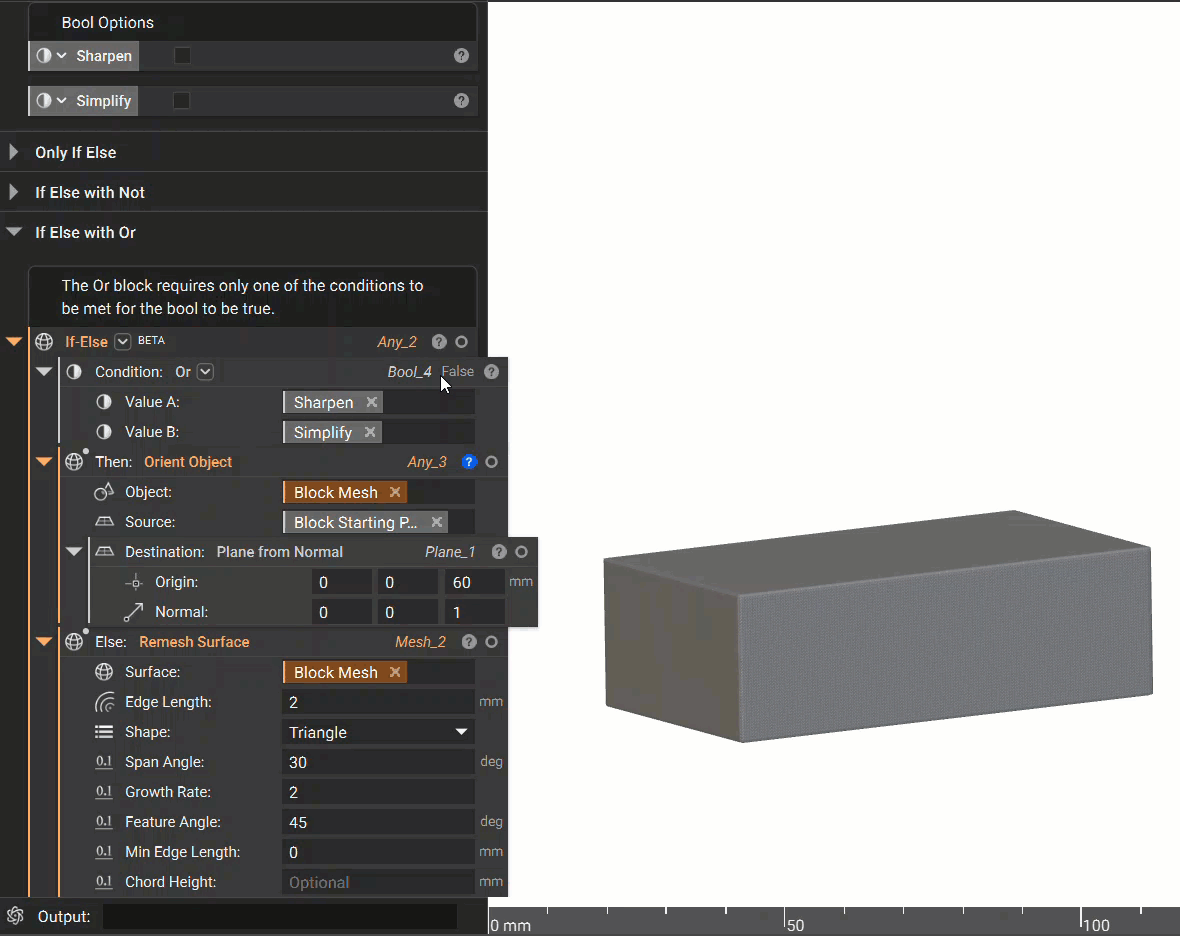Click the optional Chord Height field
Screen dimensions: 1180x936
tap(378, 882)
